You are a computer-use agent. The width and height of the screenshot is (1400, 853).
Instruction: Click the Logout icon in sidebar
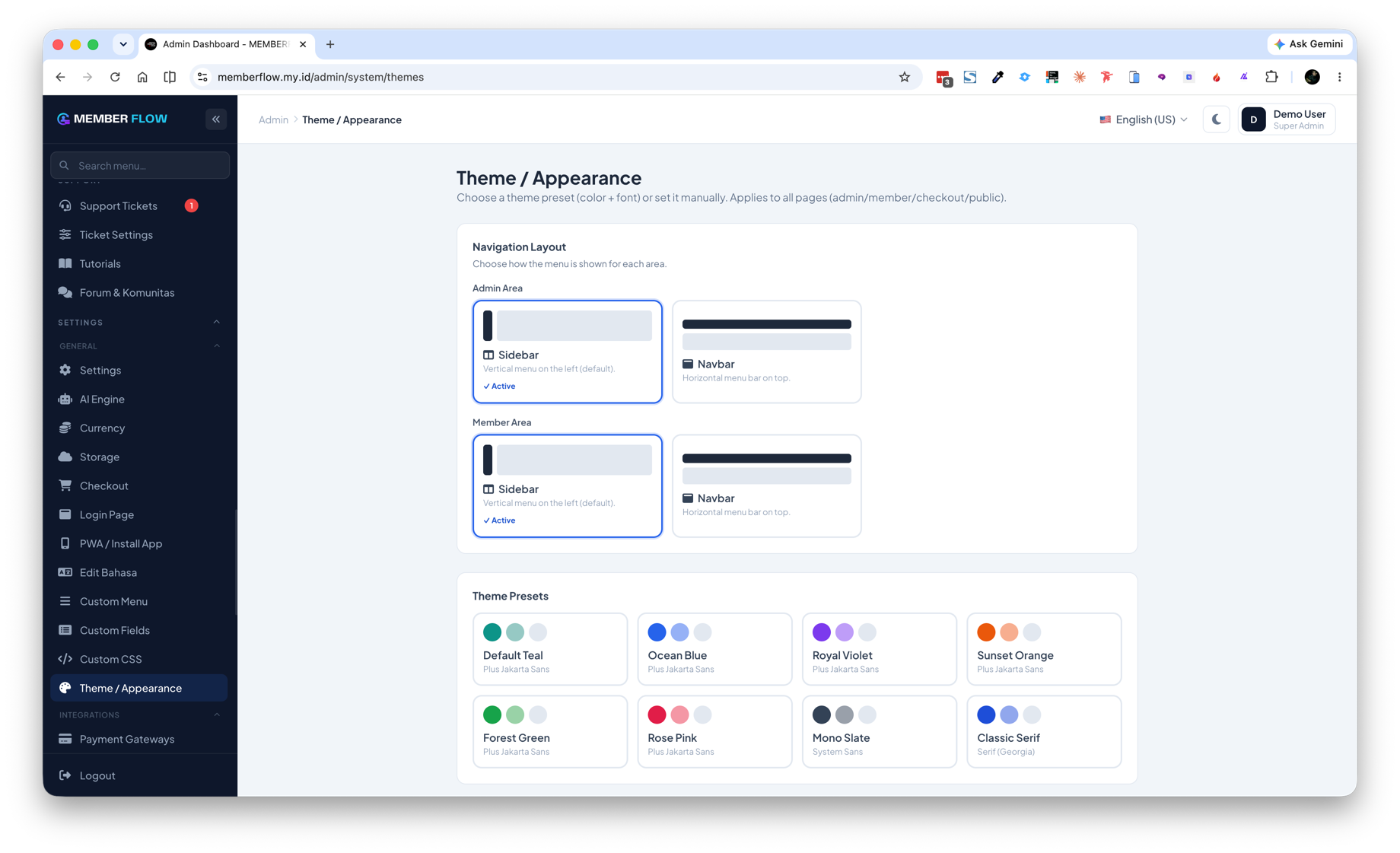coord(65,775)
